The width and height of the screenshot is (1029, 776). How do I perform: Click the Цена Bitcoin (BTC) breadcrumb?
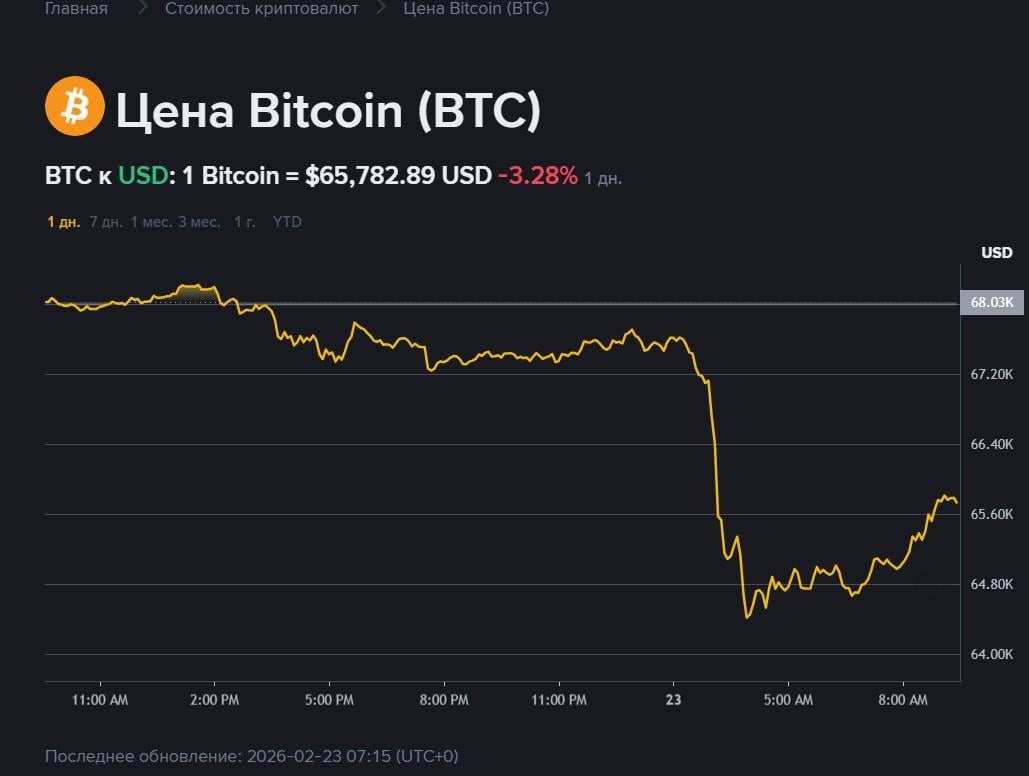476,9
